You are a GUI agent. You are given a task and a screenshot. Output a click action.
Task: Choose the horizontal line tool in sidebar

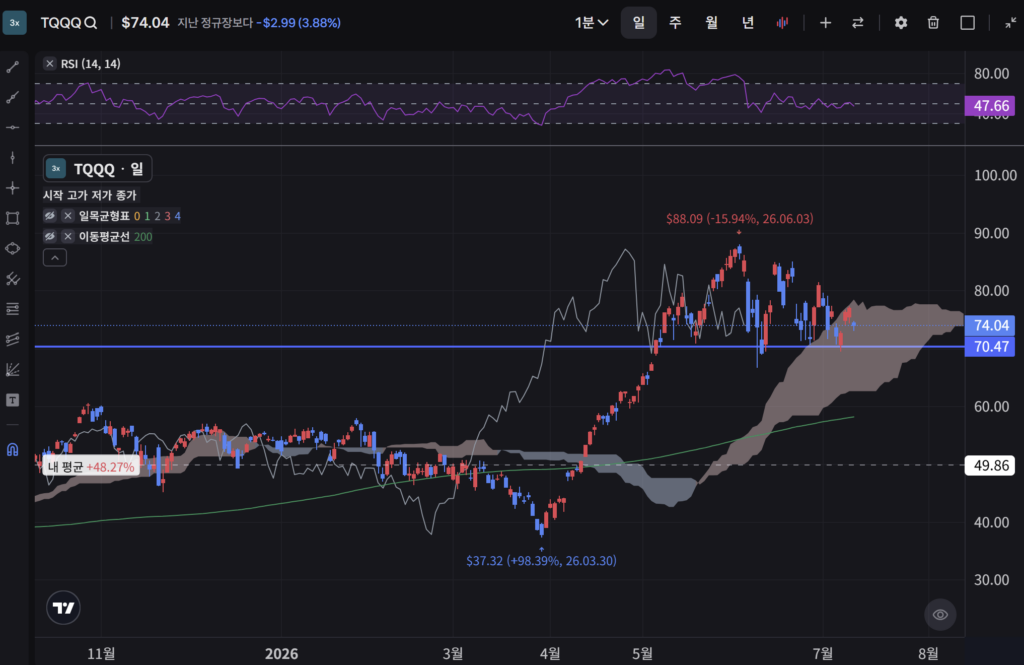pyautogui.click(x=12, y=127)
